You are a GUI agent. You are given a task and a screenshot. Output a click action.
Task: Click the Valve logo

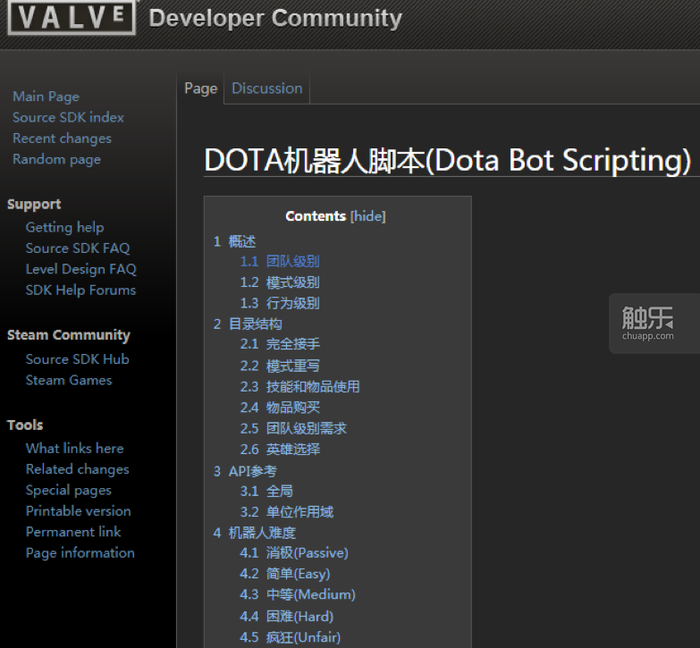[x=71, y=18]
